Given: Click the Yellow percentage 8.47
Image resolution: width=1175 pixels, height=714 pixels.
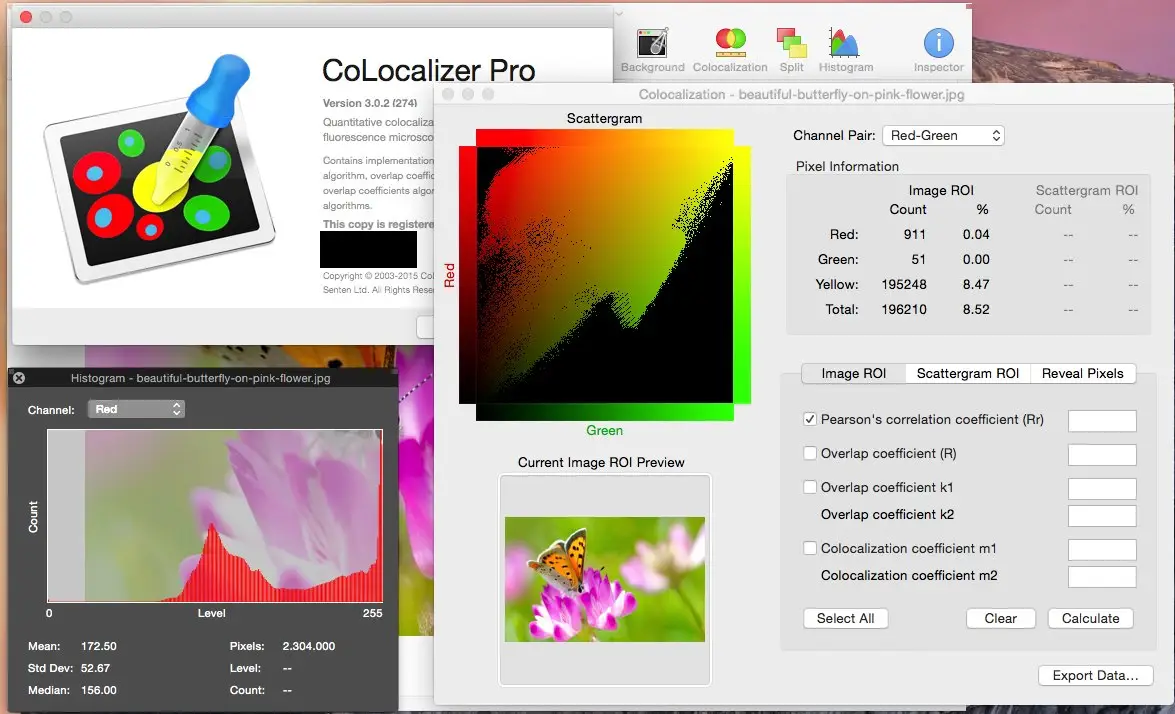Looking at the screenshot, I should click(976, 285).
